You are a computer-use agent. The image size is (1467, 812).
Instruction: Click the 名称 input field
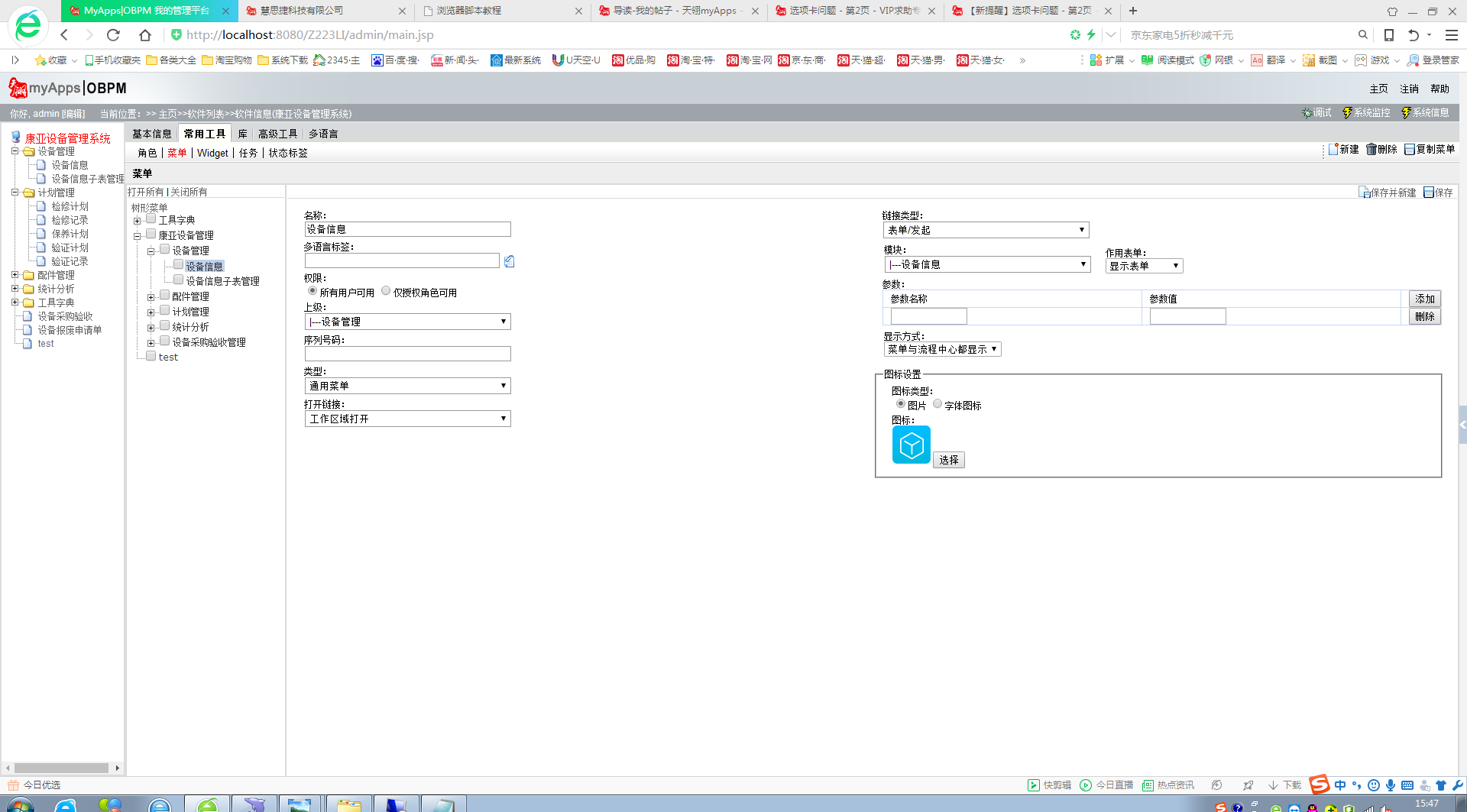[408, 229]
